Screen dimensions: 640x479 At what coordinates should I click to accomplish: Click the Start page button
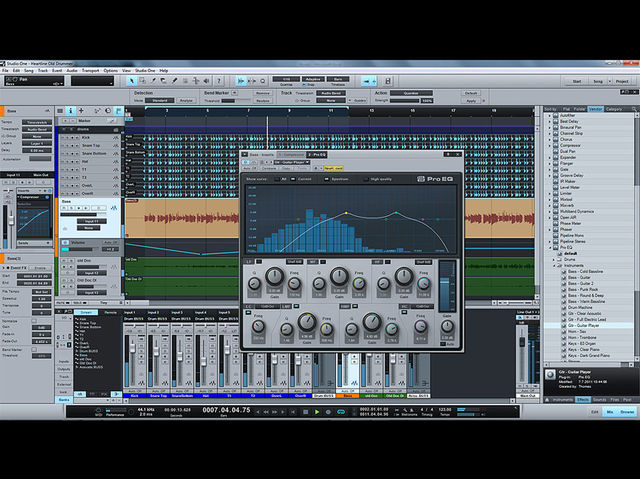tap(577, 81)
